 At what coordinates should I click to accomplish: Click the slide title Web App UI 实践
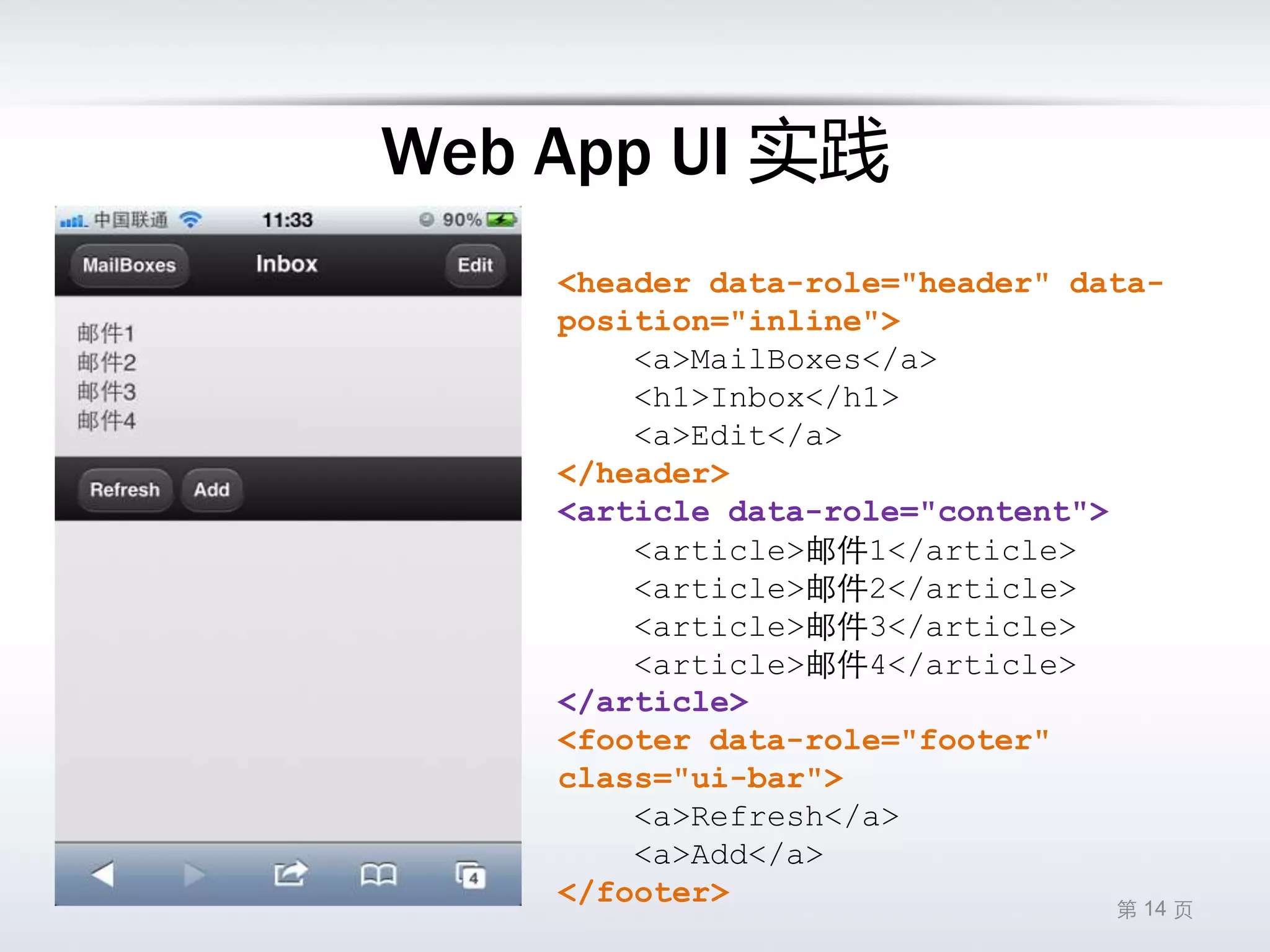click(x=636, y=151)
